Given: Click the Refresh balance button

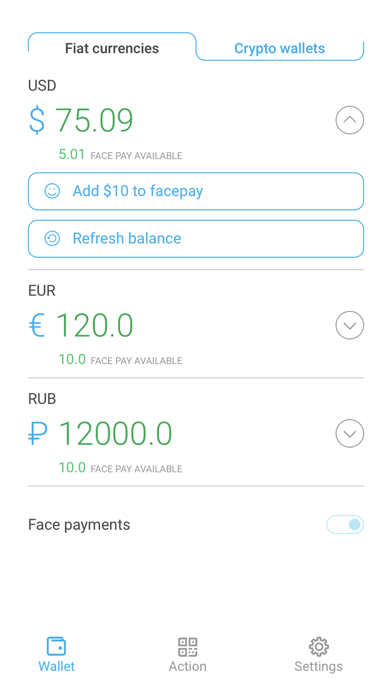Looking at the screenshot, I should point(196,238).
